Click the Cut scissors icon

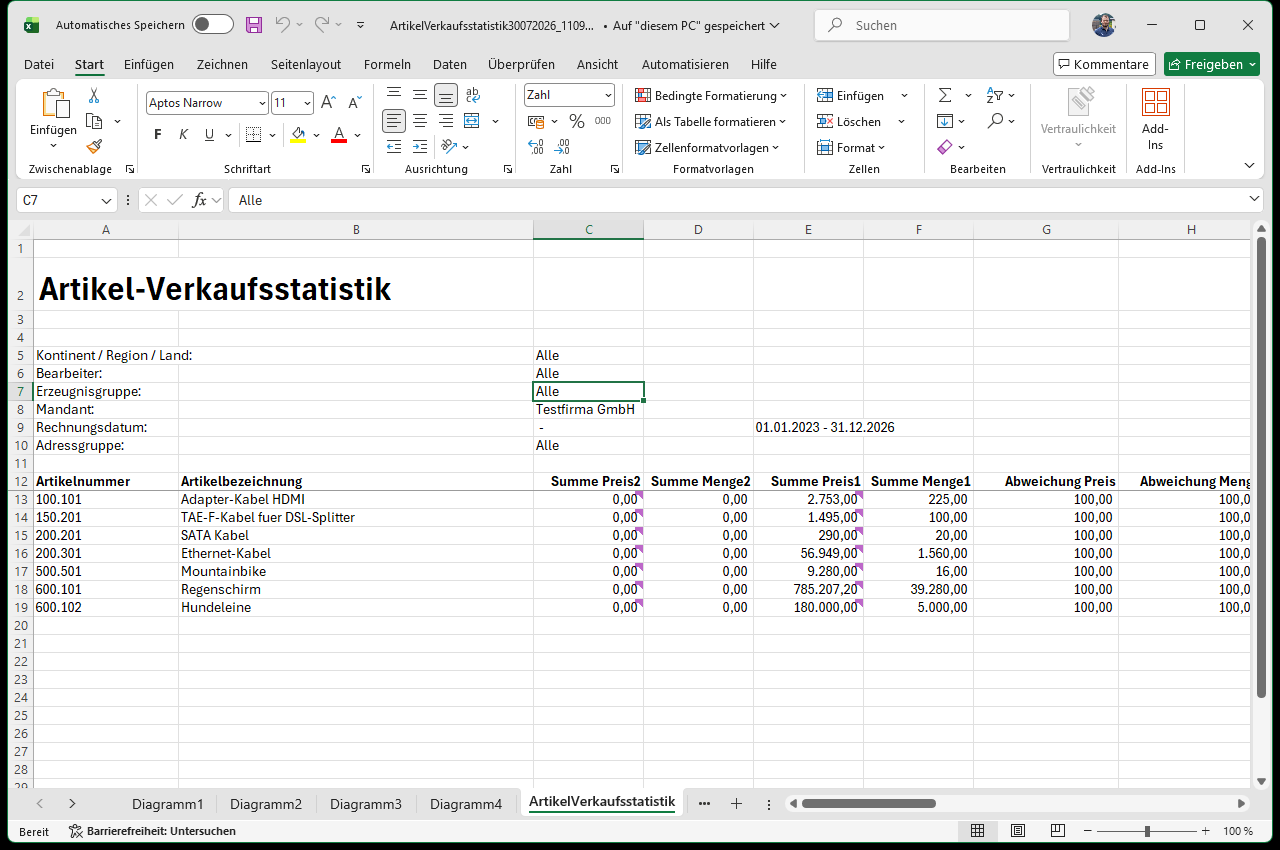94,95
